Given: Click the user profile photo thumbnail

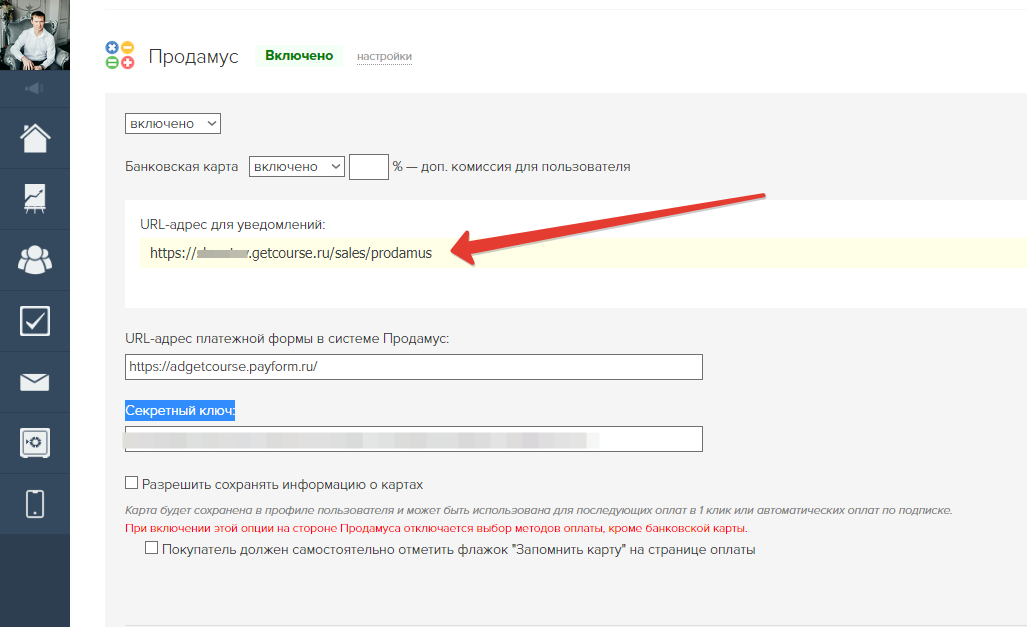Looking at the screenshot, I should [35, 35].
